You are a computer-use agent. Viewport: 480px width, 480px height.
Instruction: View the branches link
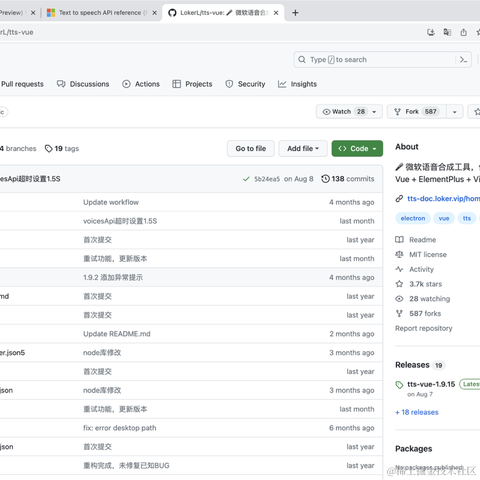(18, 149)
